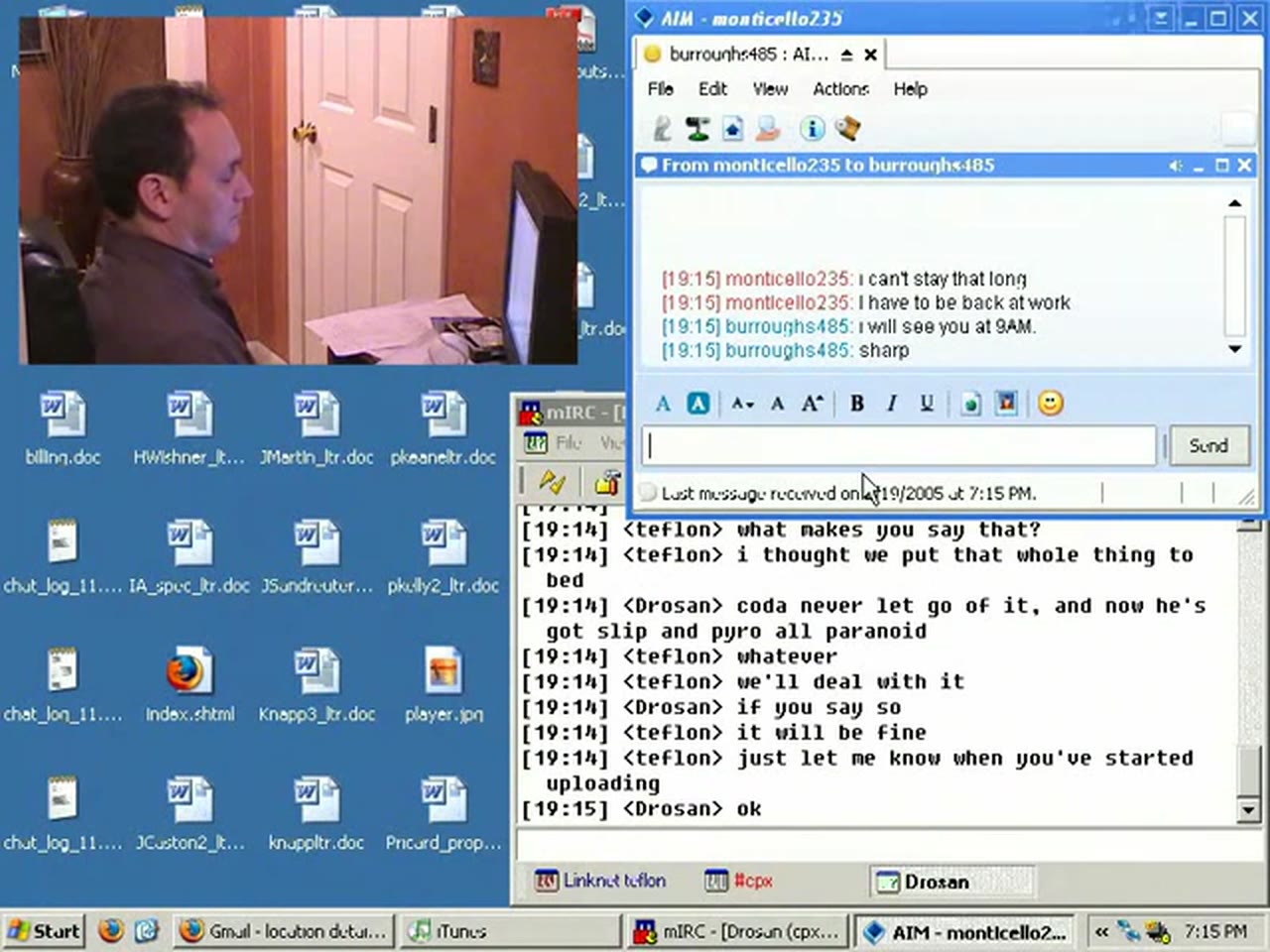Open the Help menu in AIM
The height and width of the screenshot is (952, 1270).
910,88
